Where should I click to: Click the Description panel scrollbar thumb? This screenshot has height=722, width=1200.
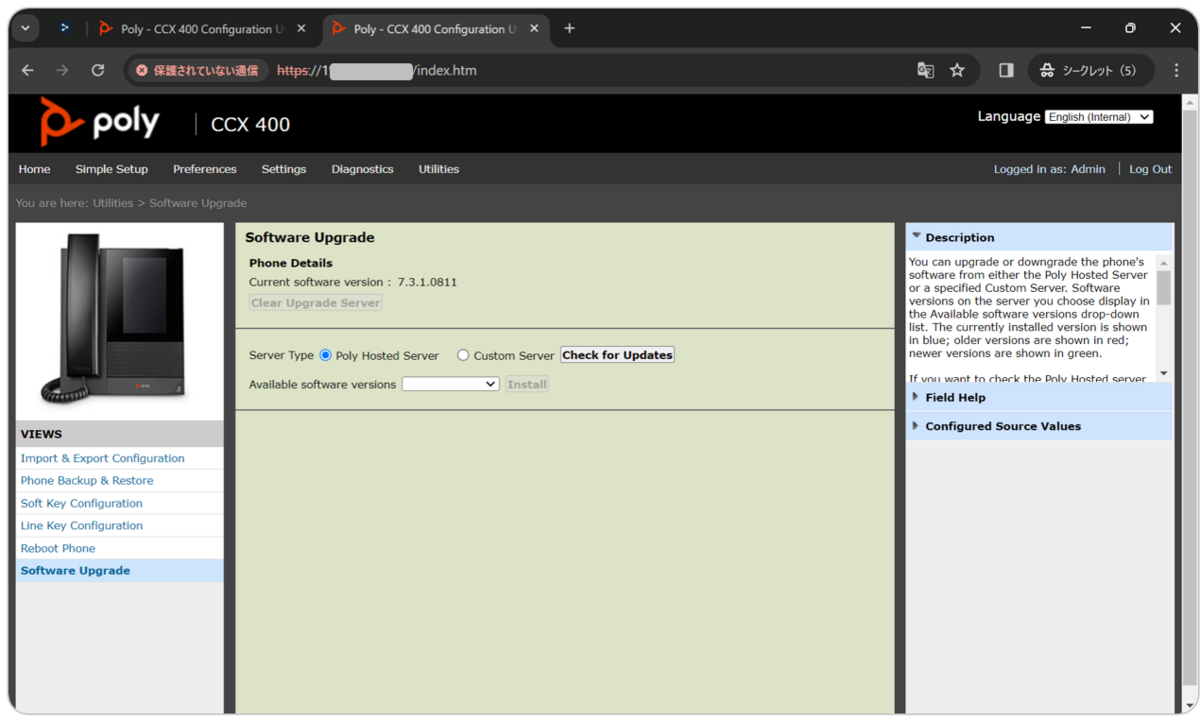click(1164, 287)
